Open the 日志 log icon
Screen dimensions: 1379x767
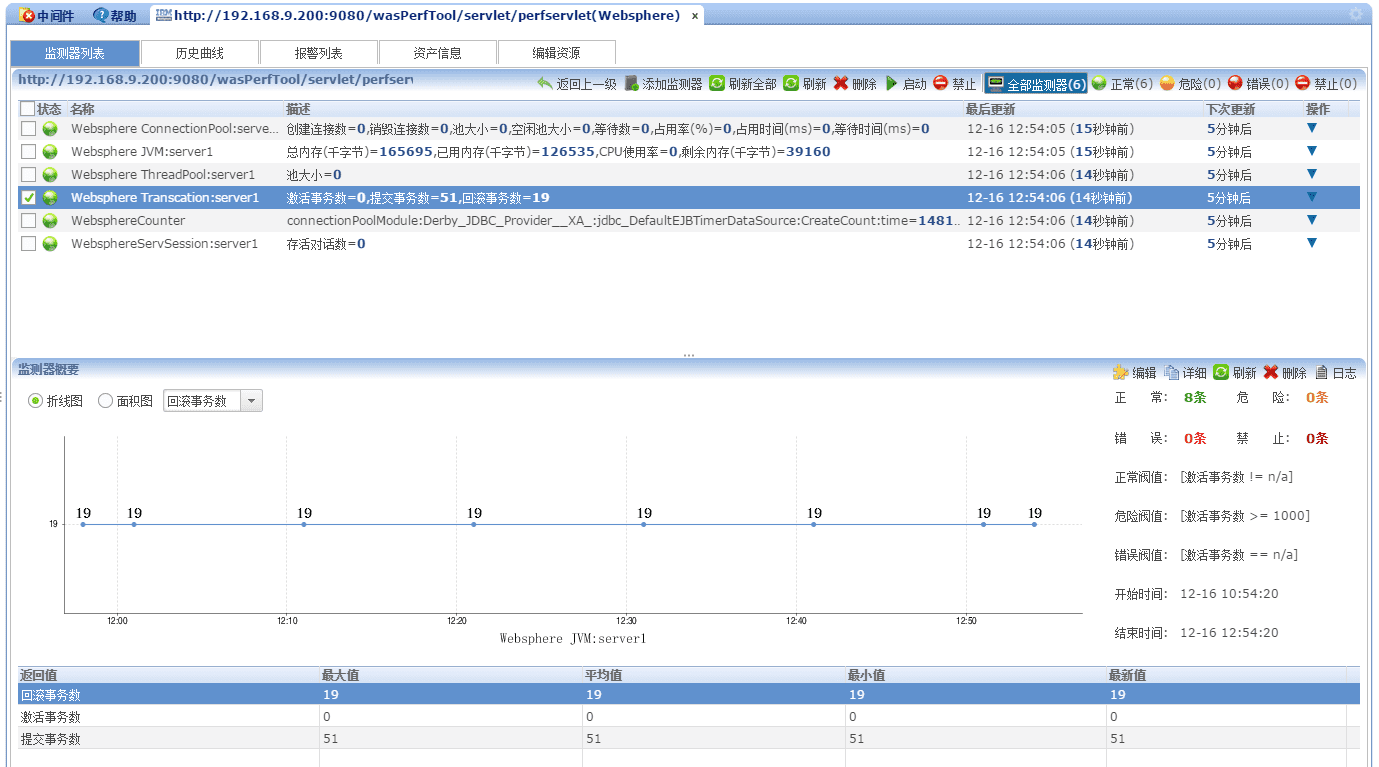pos(1322,372)
